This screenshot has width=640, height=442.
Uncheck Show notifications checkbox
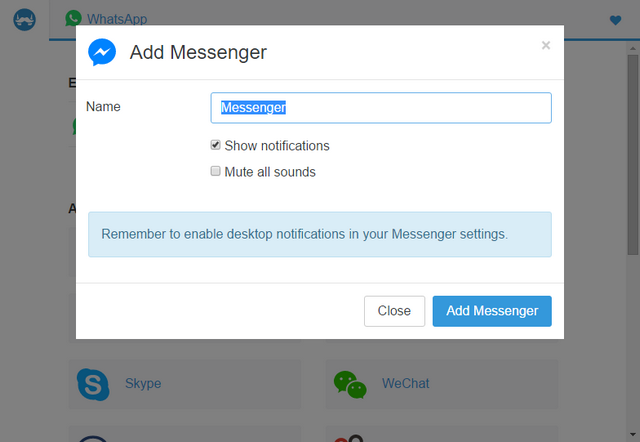click(216, 145)
